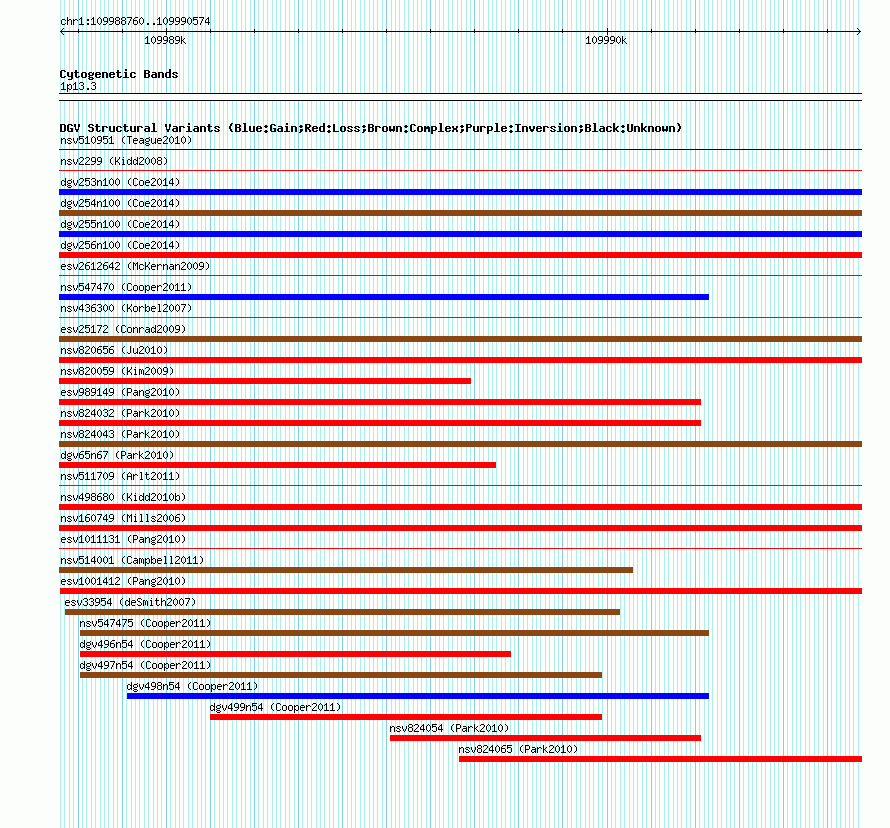Click the red bar under esv1001412
Image resolution: width=890 pixels, height=828 pixels.
pos(460,591)
